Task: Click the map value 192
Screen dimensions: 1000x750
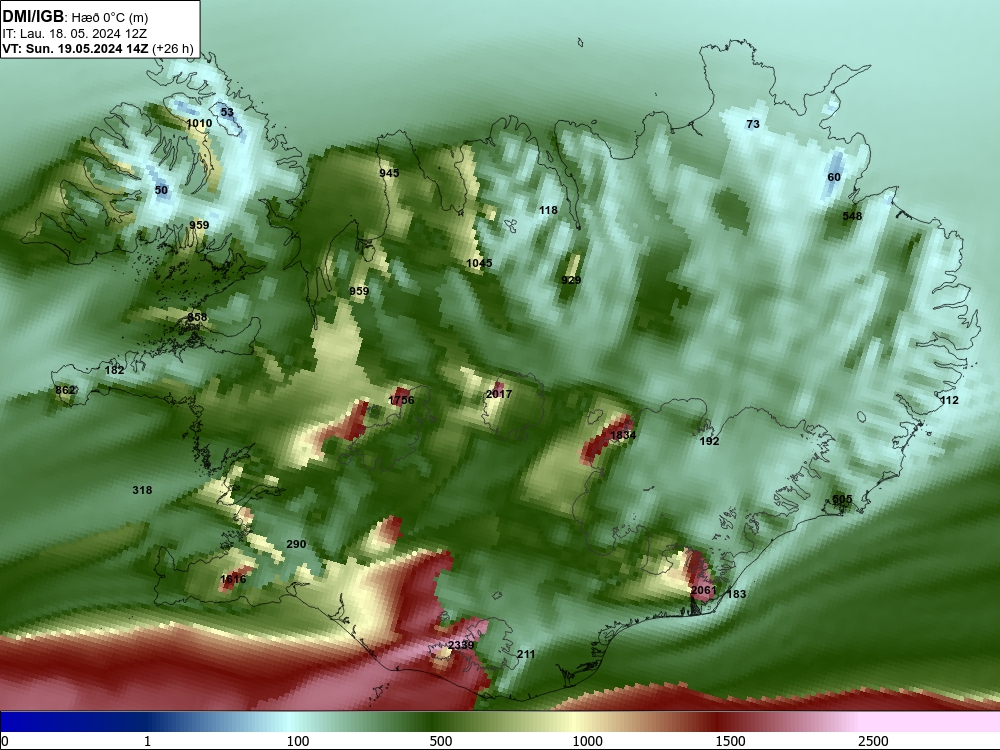Action: [709, 441]
